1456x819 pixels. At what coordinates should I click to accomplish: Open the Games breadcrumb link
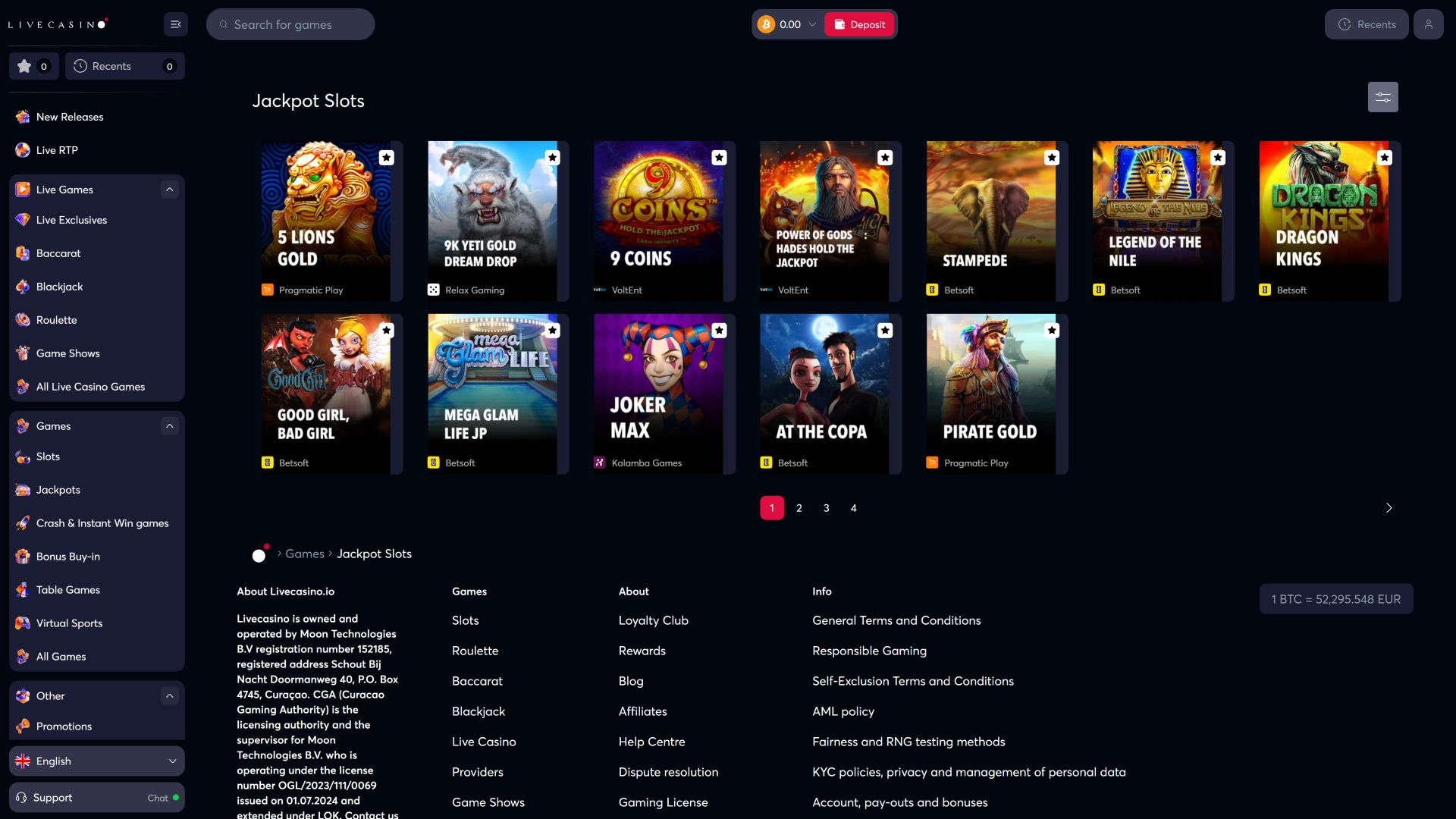pos(305,554)
